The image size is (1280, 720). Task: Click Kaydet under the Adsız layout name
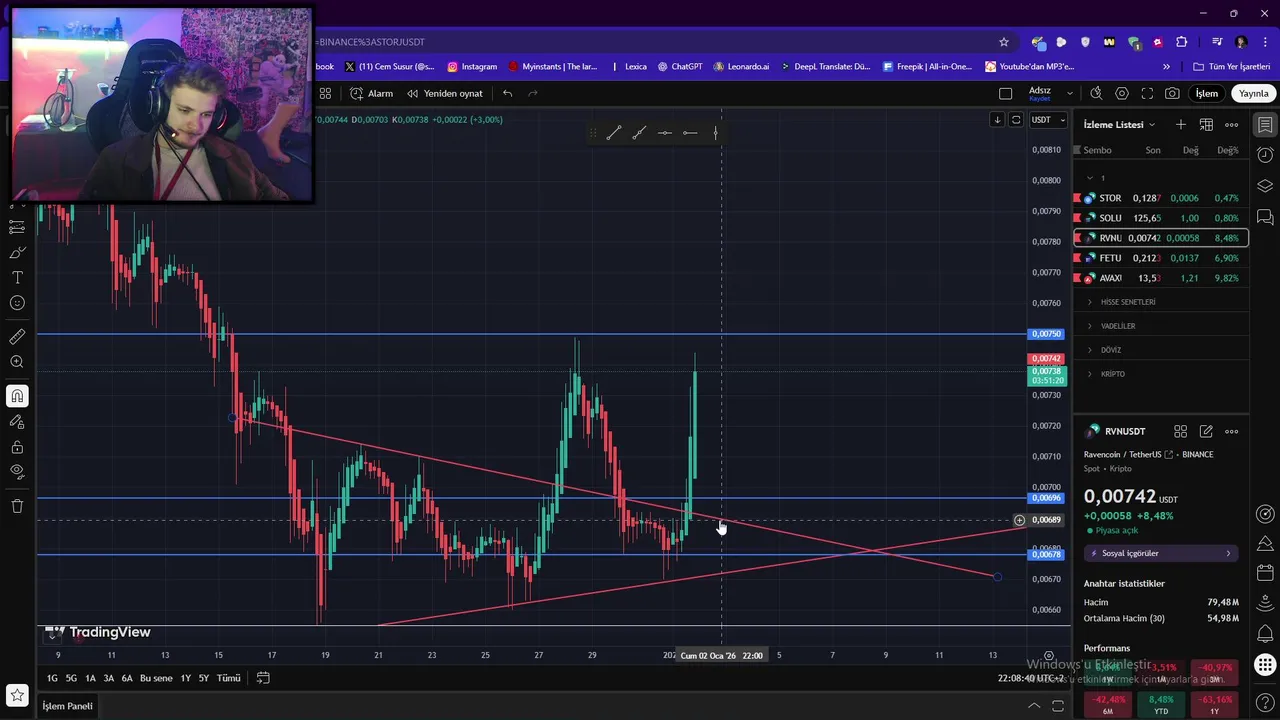pyautogui.click(x=1040, y=99)
